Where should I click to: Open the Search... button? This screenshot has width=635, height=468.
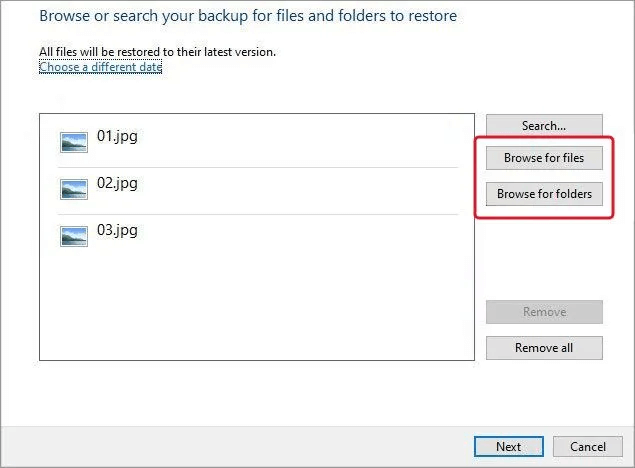tap(544, 125)
